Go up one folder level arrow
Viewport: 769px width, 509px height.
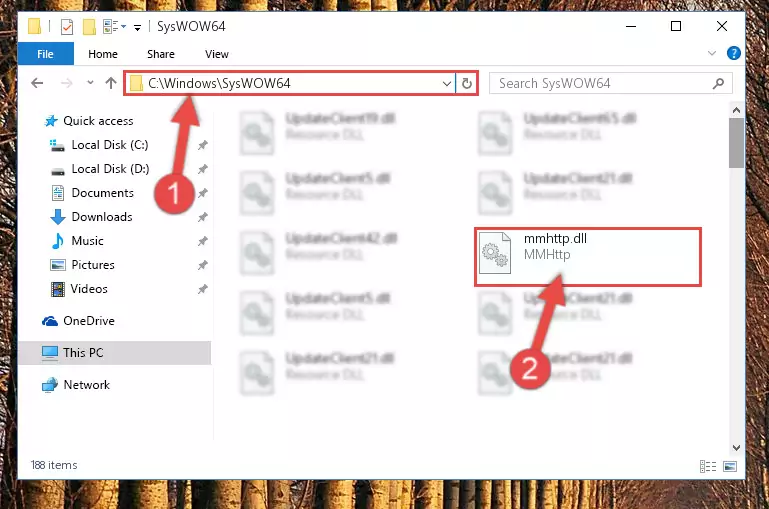(111, 83)
